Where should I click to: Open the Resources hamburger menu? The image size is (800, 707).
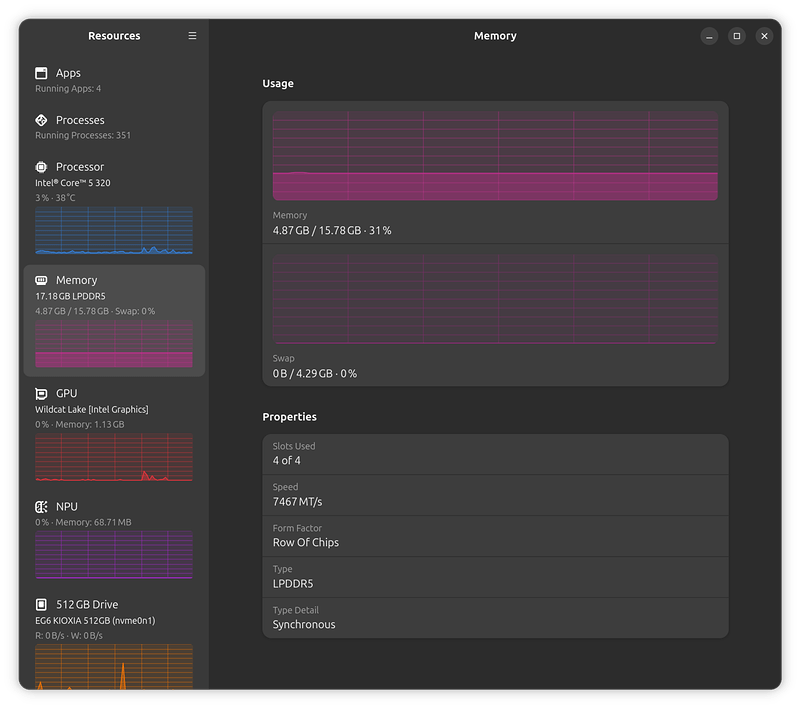point(192,36)
